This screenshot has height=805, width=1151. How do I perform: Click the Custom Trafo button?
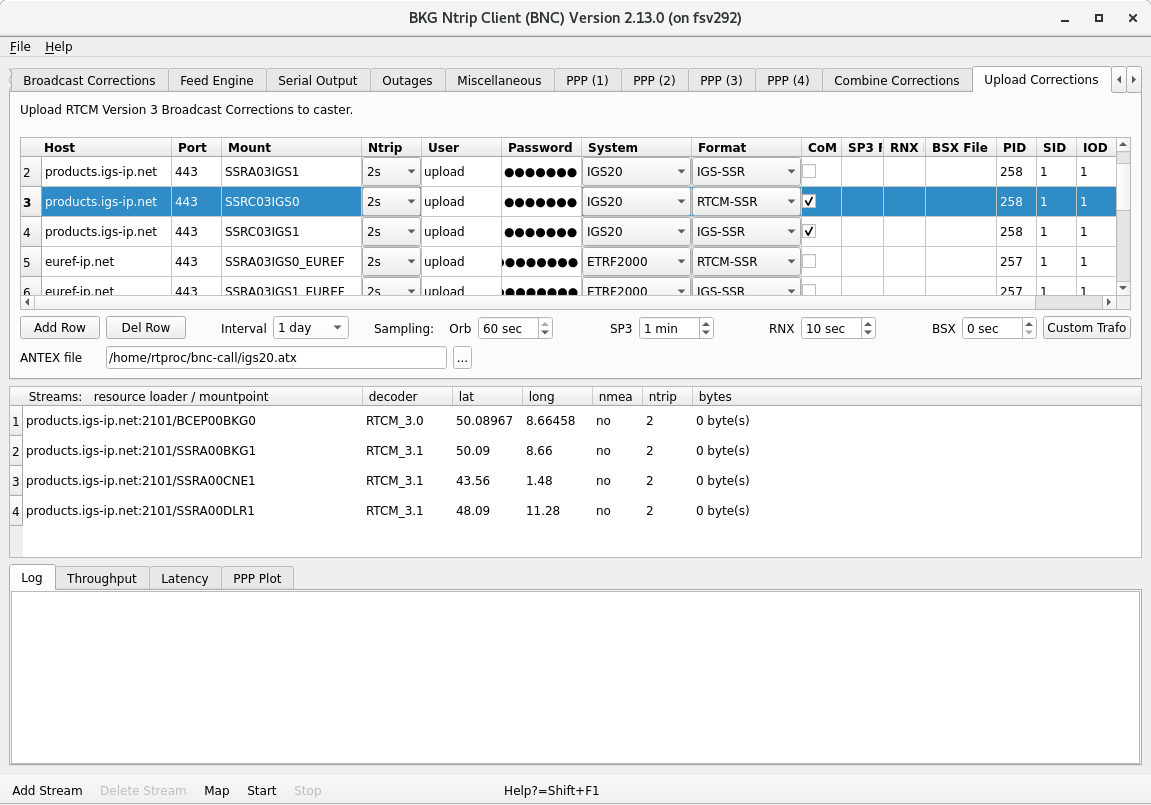click(x=1086, y=328)
